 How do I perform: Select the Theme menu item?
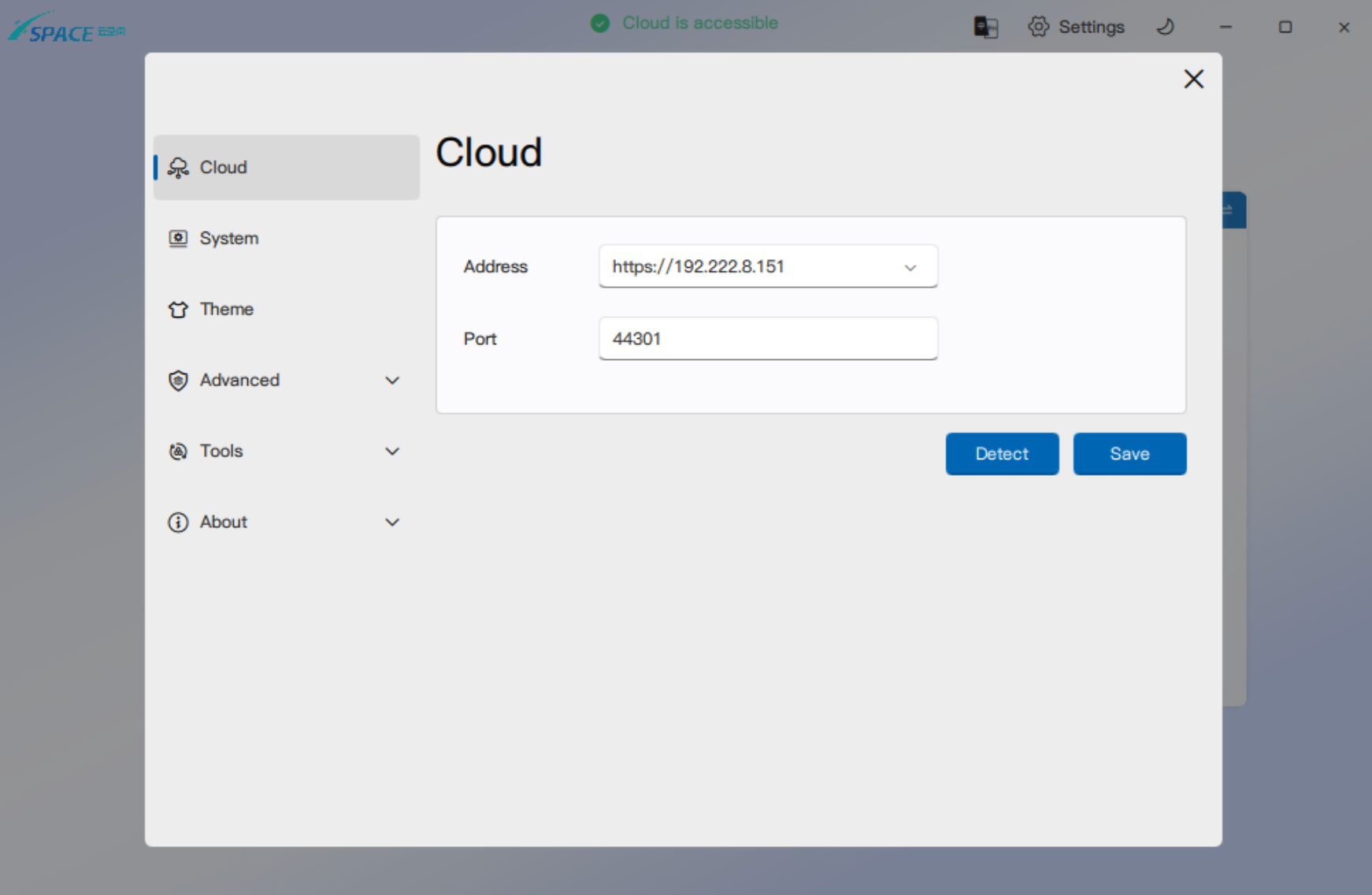point(227,310)
